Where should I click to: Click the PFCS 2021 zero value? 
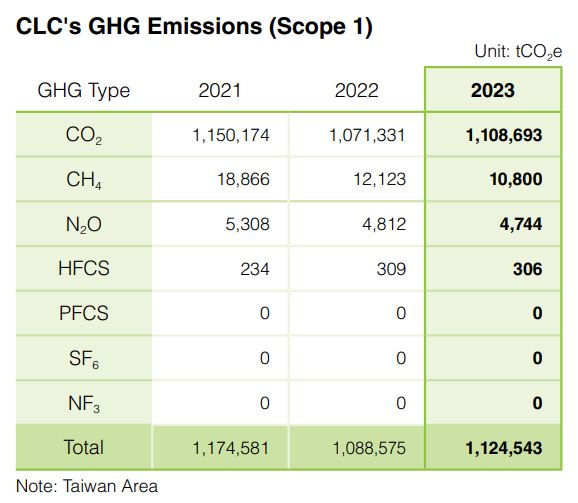point(265,313)
